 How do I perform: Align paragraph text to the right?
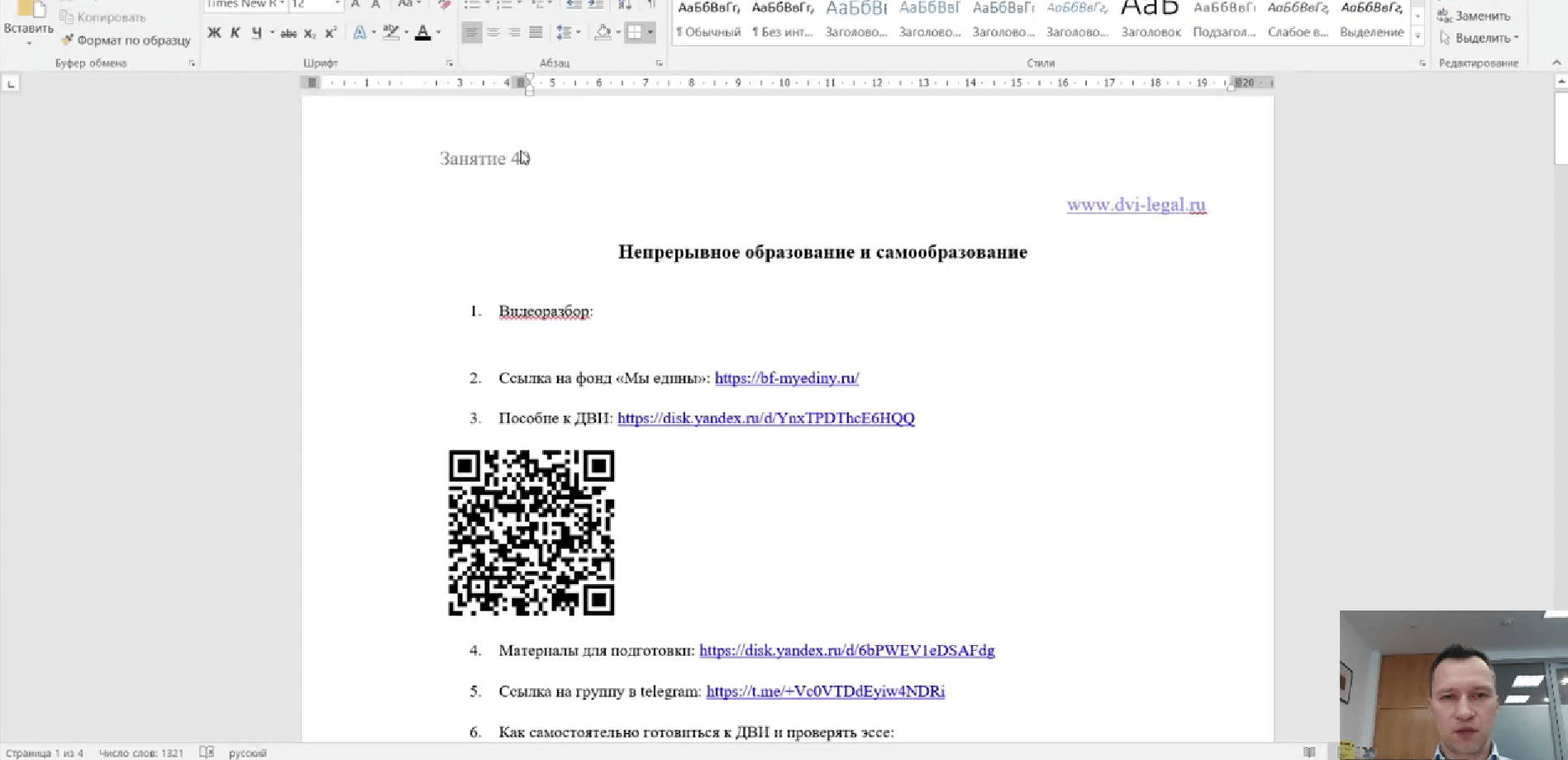tap(514, 32)
